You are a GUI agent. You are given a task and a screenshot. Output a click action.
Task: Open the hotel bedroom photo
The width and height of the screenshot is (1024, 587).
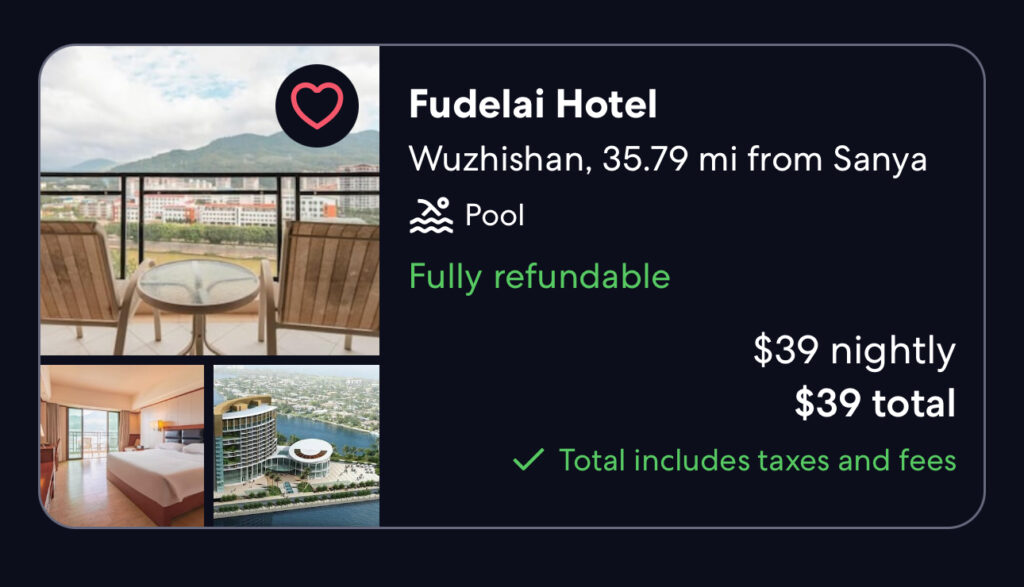(122, 446)
